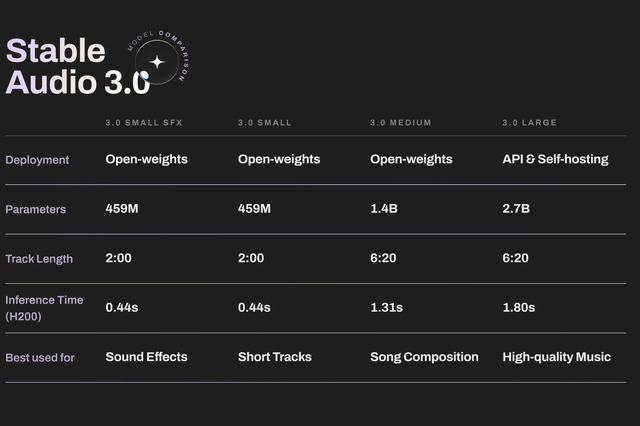The image size is (640, 426).
Task: Click 6:20 track length under 3.0 MEDIUM
Action: pyautogui.click(x=383, y=258)
